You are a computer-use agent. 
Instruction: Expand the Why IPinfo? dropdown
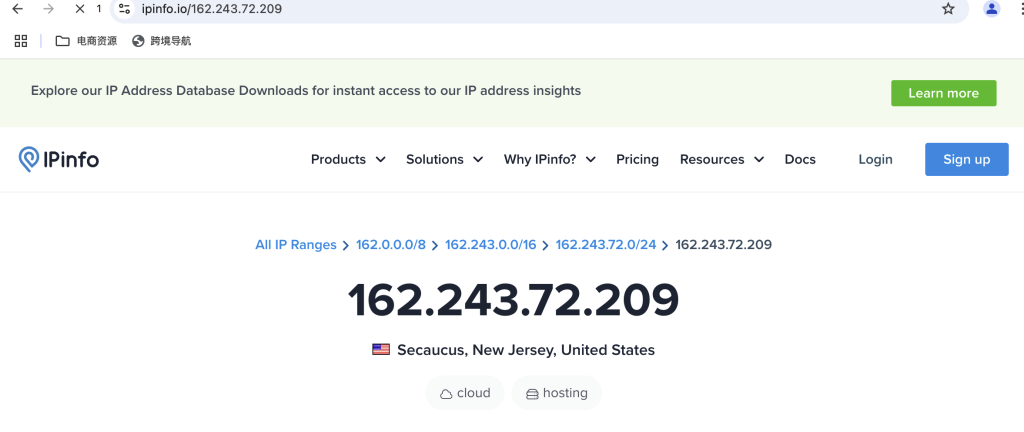[x=549, y=159]
